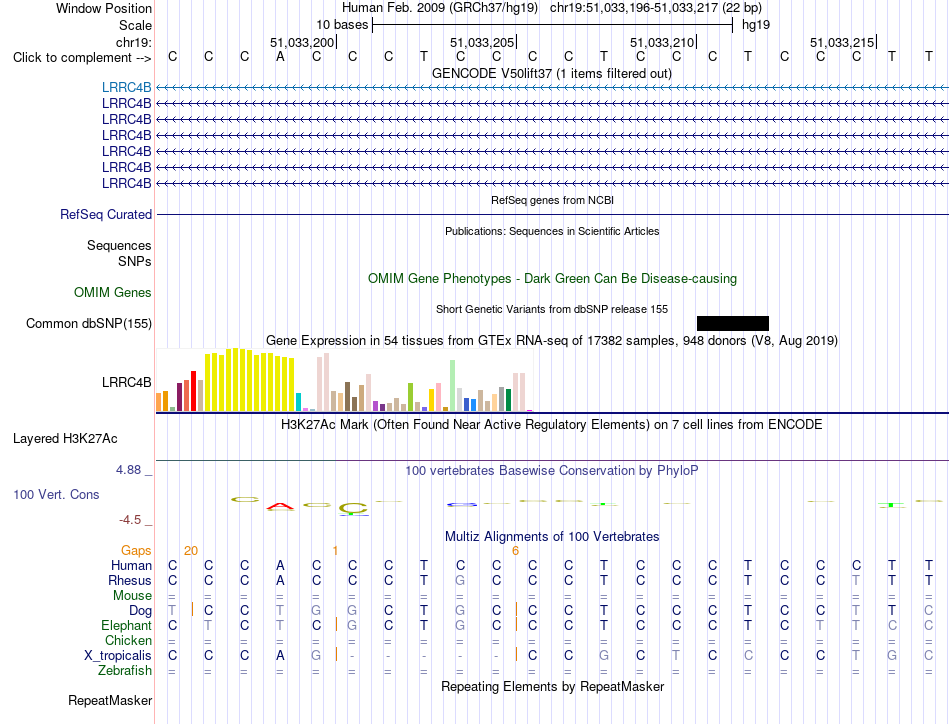Click the 'Click to complement -->' label
This screenshot has width=950, height=724.
tap(82, 58)
